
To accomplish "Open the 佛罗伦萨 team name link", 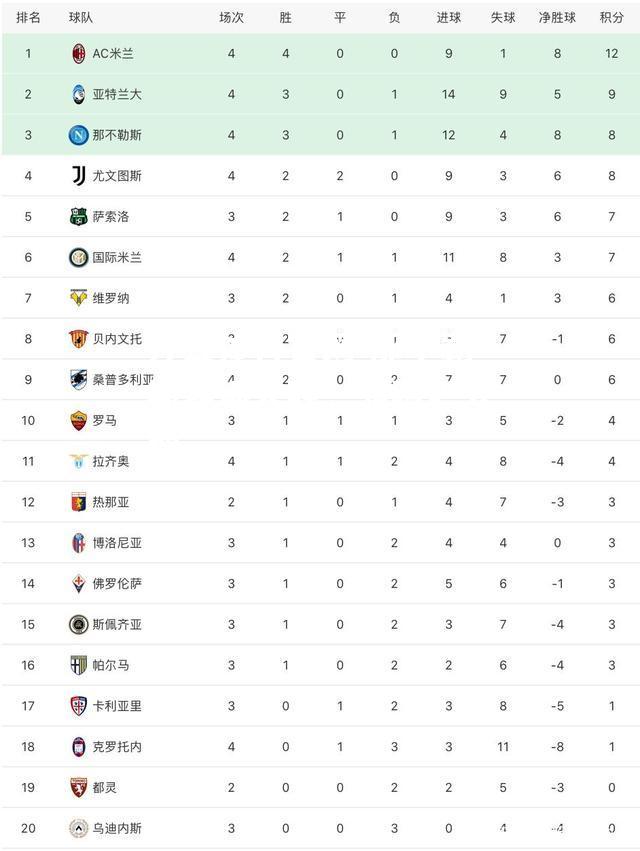I will click(117, 583).
